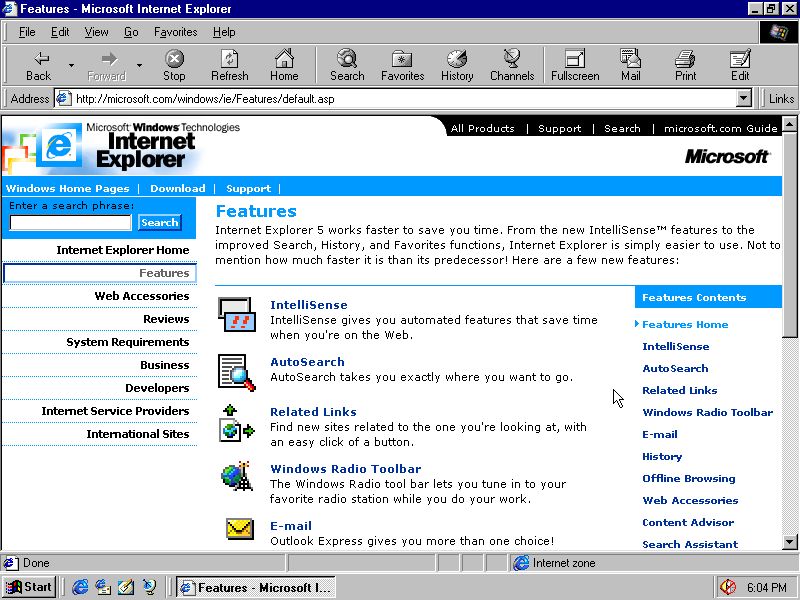800x600 pixels.
Task: Print the page with the Print button
Action: [x=685, y=66]
